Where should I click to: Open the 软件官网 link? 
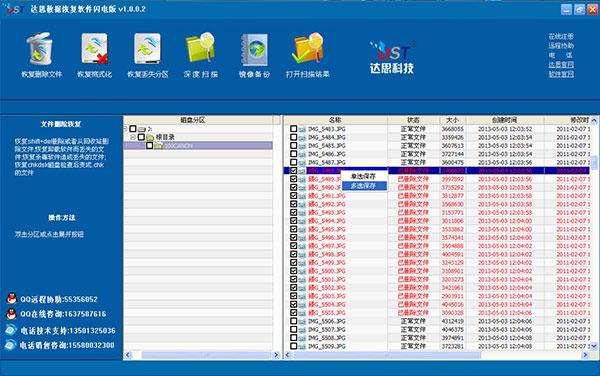(x=561, y=74)
